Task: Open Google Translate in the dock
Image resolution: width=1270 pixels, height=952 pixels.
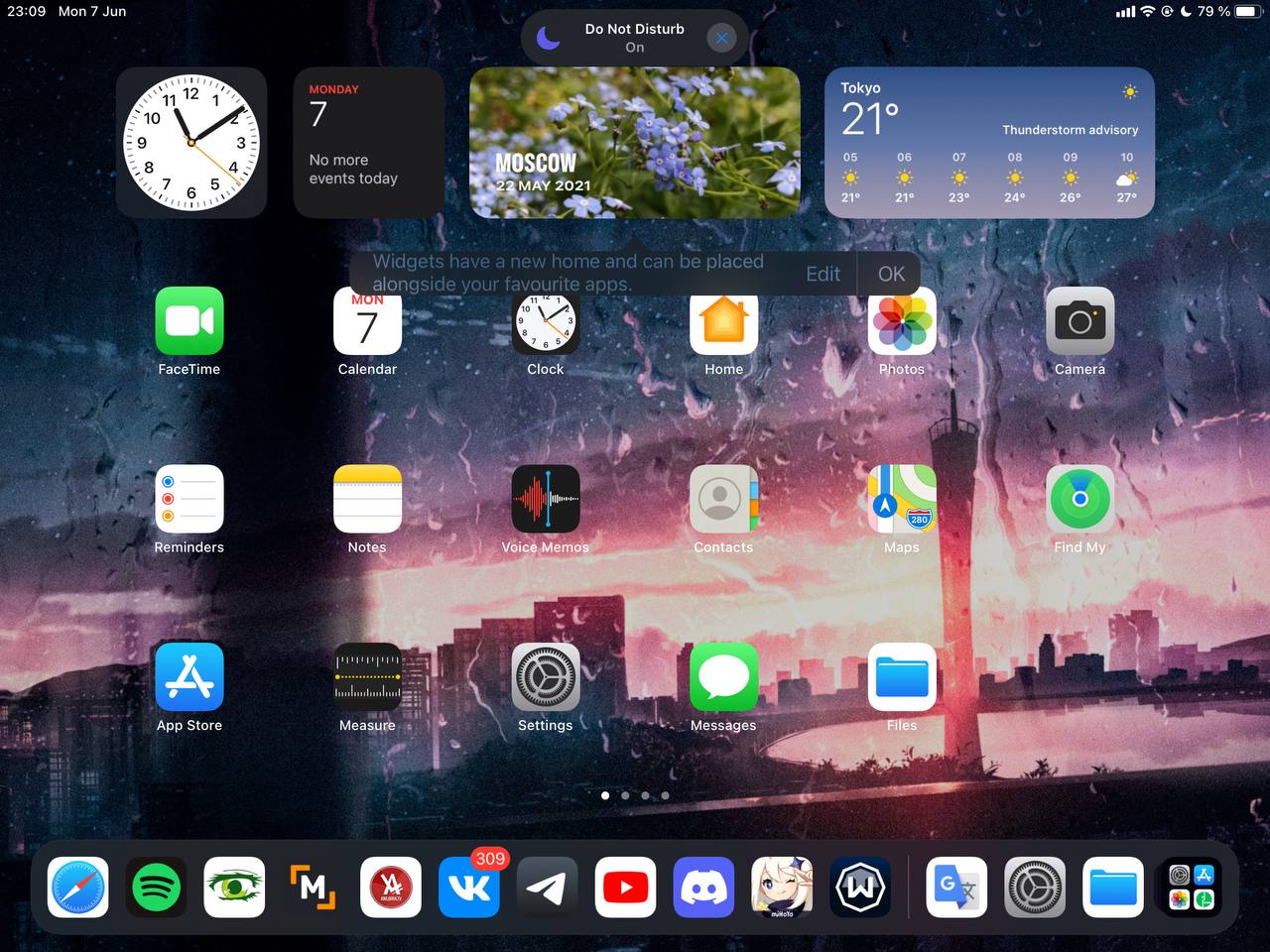Action: pos(956,888)
